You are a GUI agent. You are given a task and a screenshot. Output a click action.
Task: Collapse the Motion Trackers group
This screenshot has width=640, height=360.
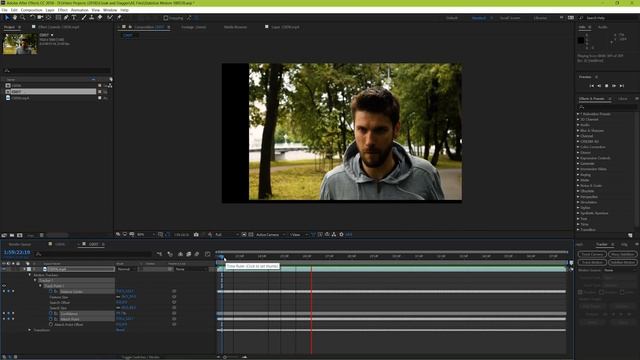(30, 275)
